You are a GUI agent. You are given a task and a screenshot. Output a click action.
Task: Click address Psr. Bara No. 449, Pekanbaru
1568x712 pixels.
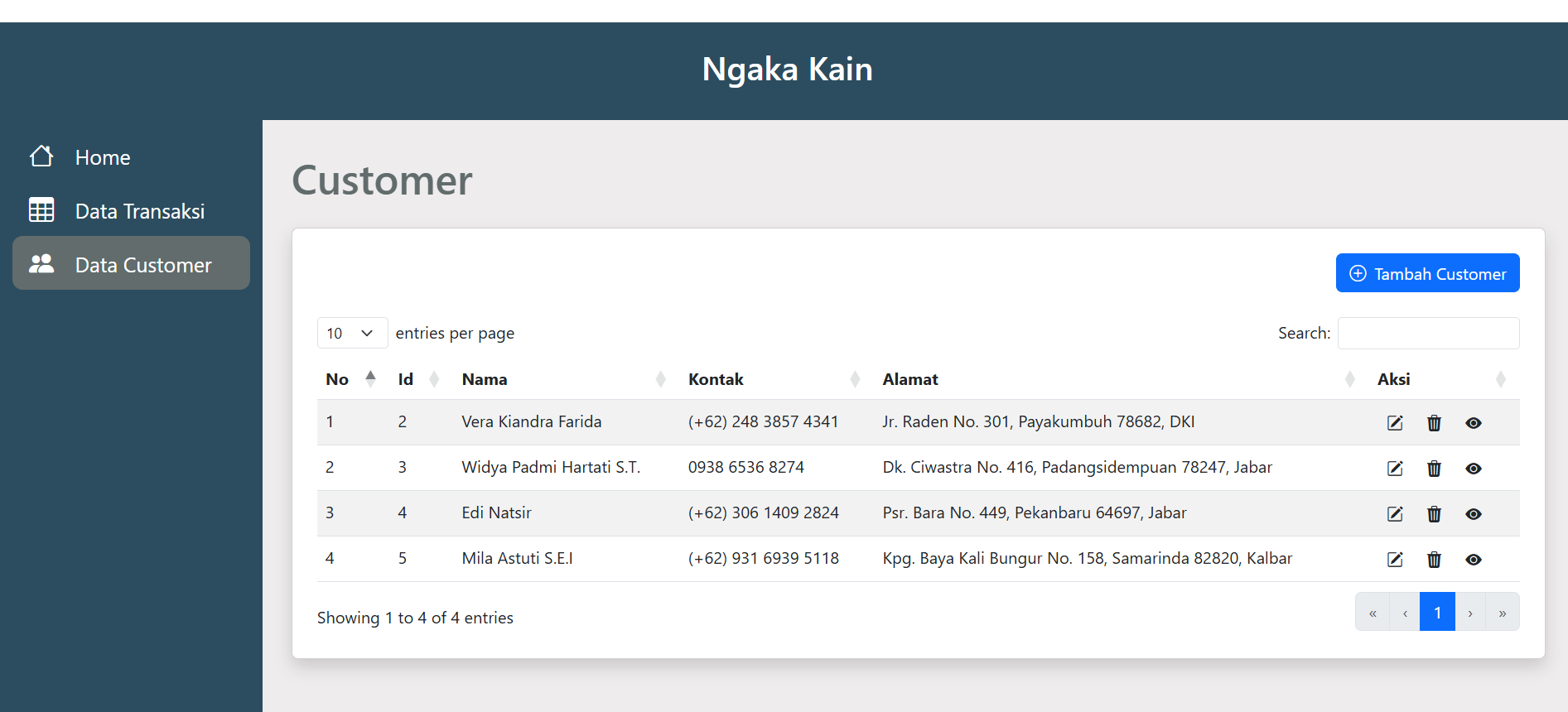tap(1035, 513)
